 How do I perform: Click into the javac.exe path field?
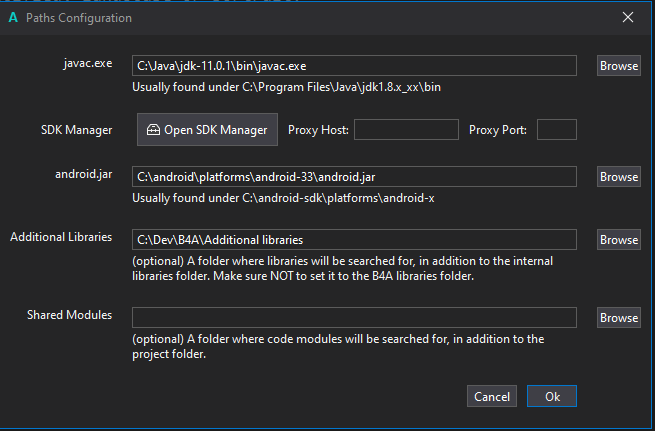(354, 66)
